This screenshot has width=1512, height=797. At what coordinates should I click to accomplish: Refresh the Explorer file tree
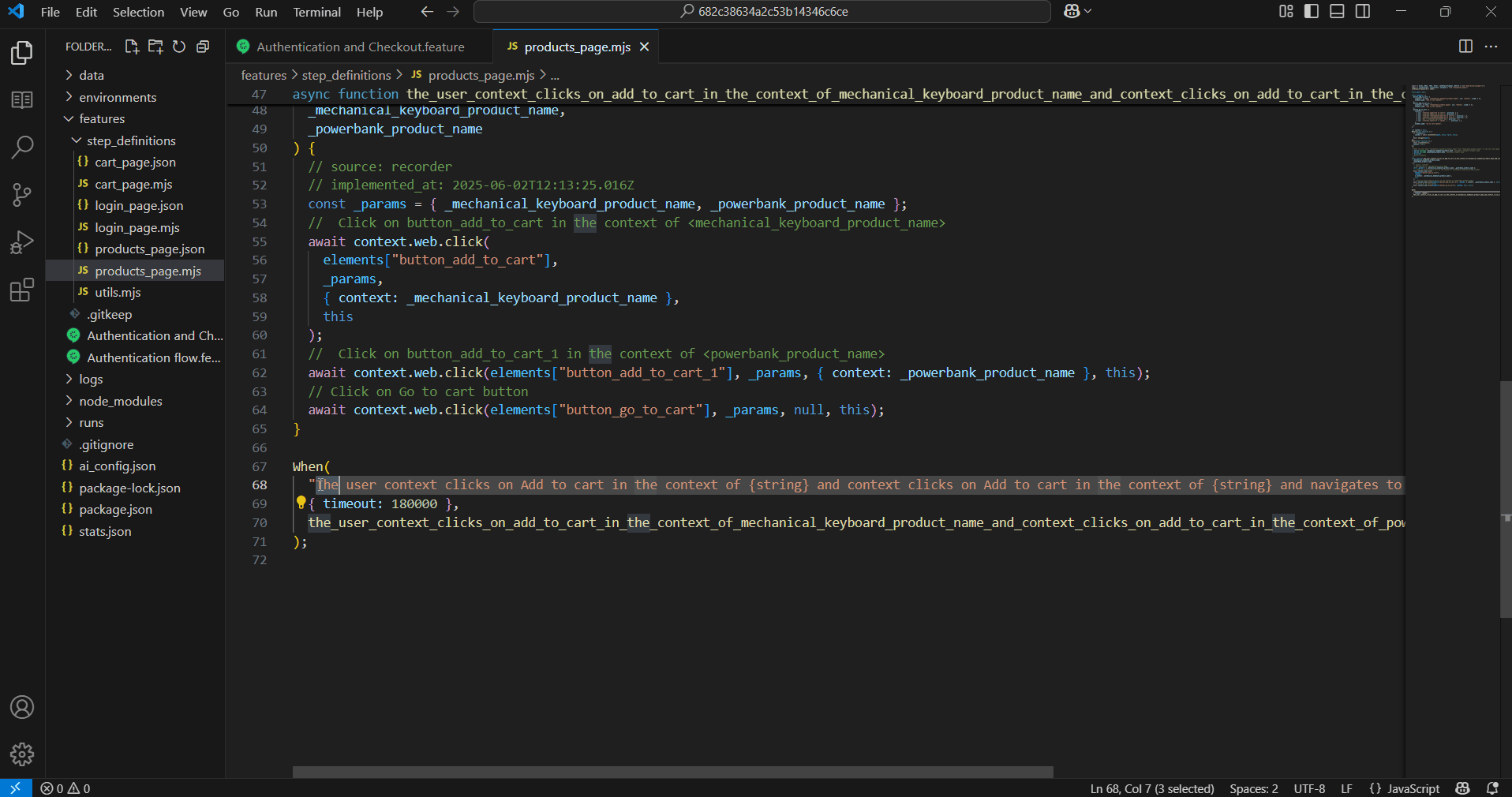pyautogui.click(x=179, y=47)
